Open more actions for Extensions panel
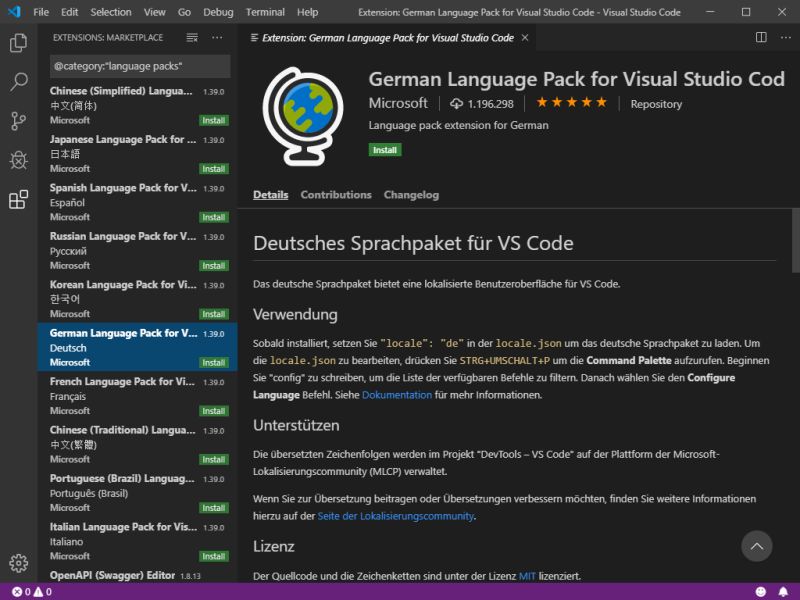800x600 pixels. (x=216, y=38)
